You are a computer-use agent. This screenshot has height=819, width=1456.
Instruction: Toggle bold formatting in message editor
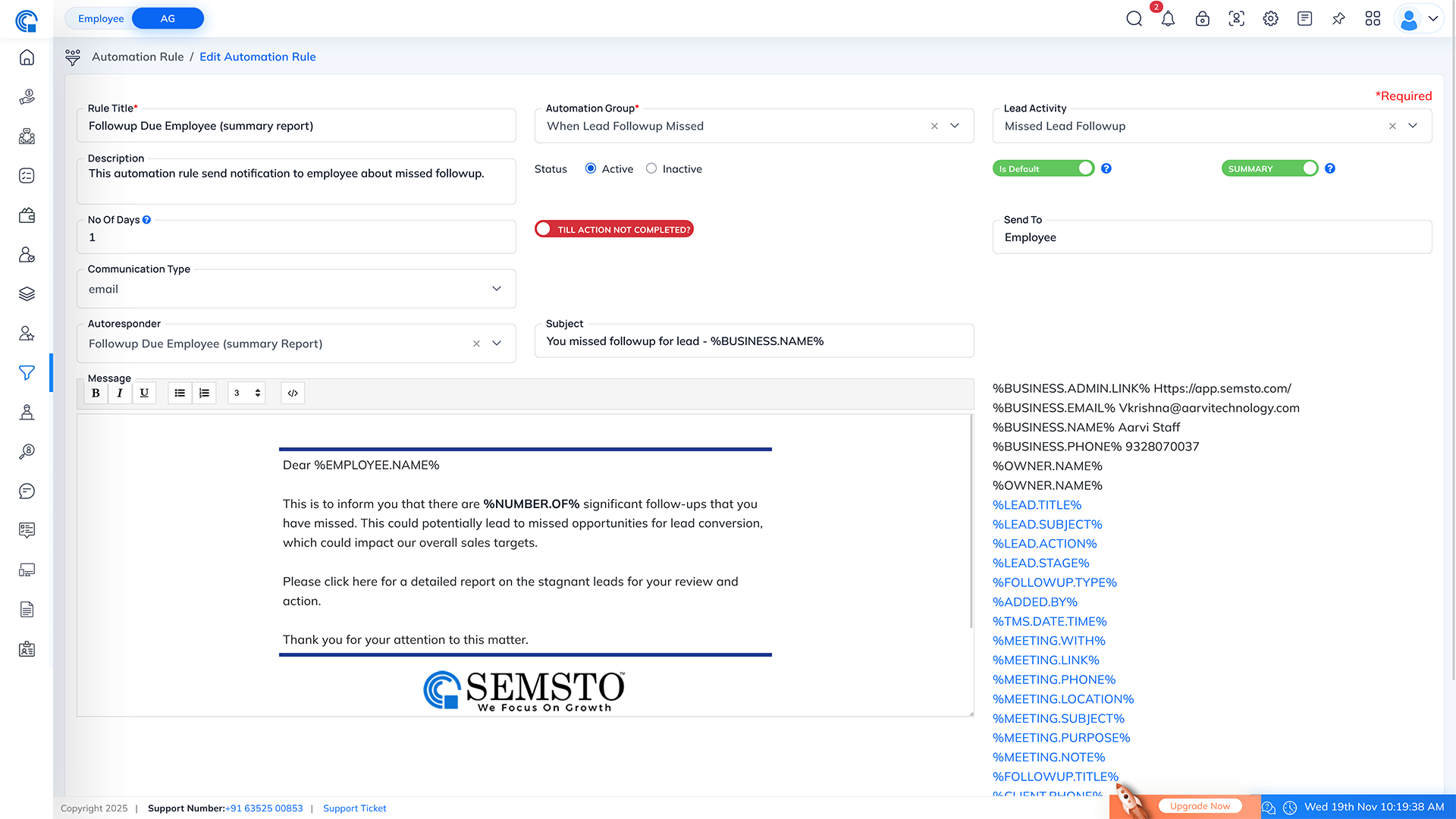pos(96,393)
